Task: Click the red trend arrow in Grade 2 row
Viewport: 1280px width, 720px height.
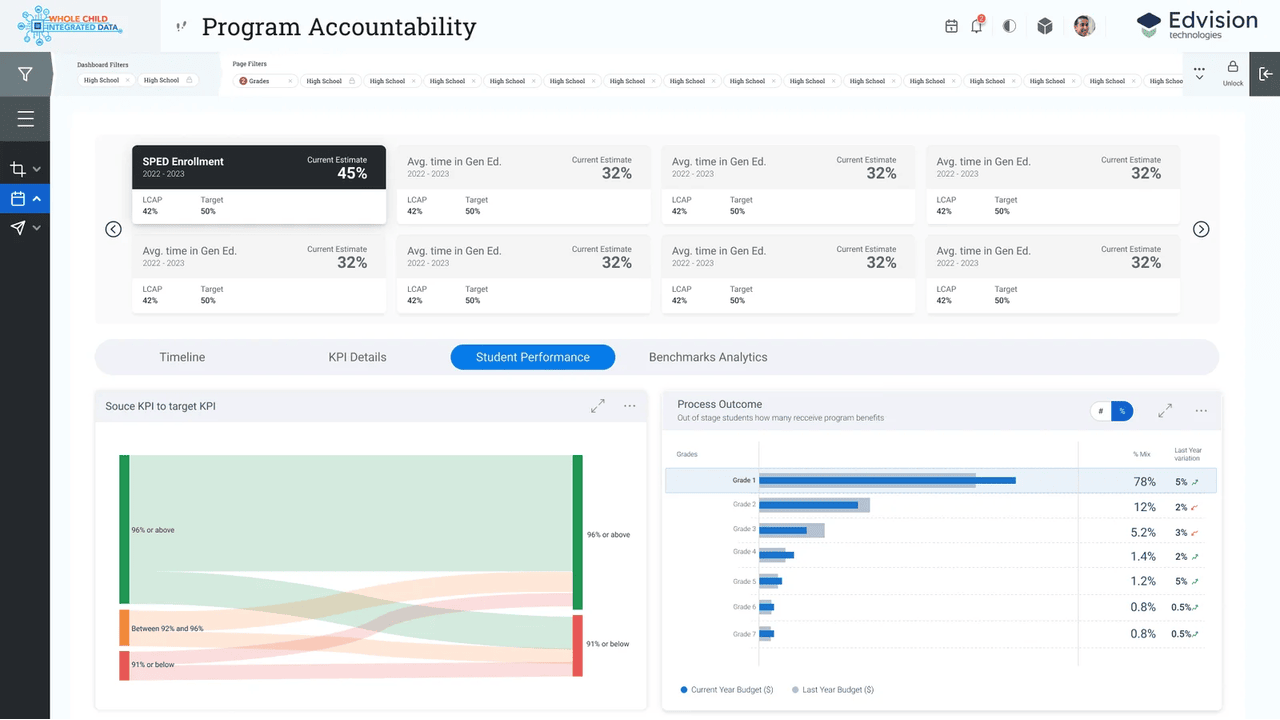Action: (x=1194, y=508)
